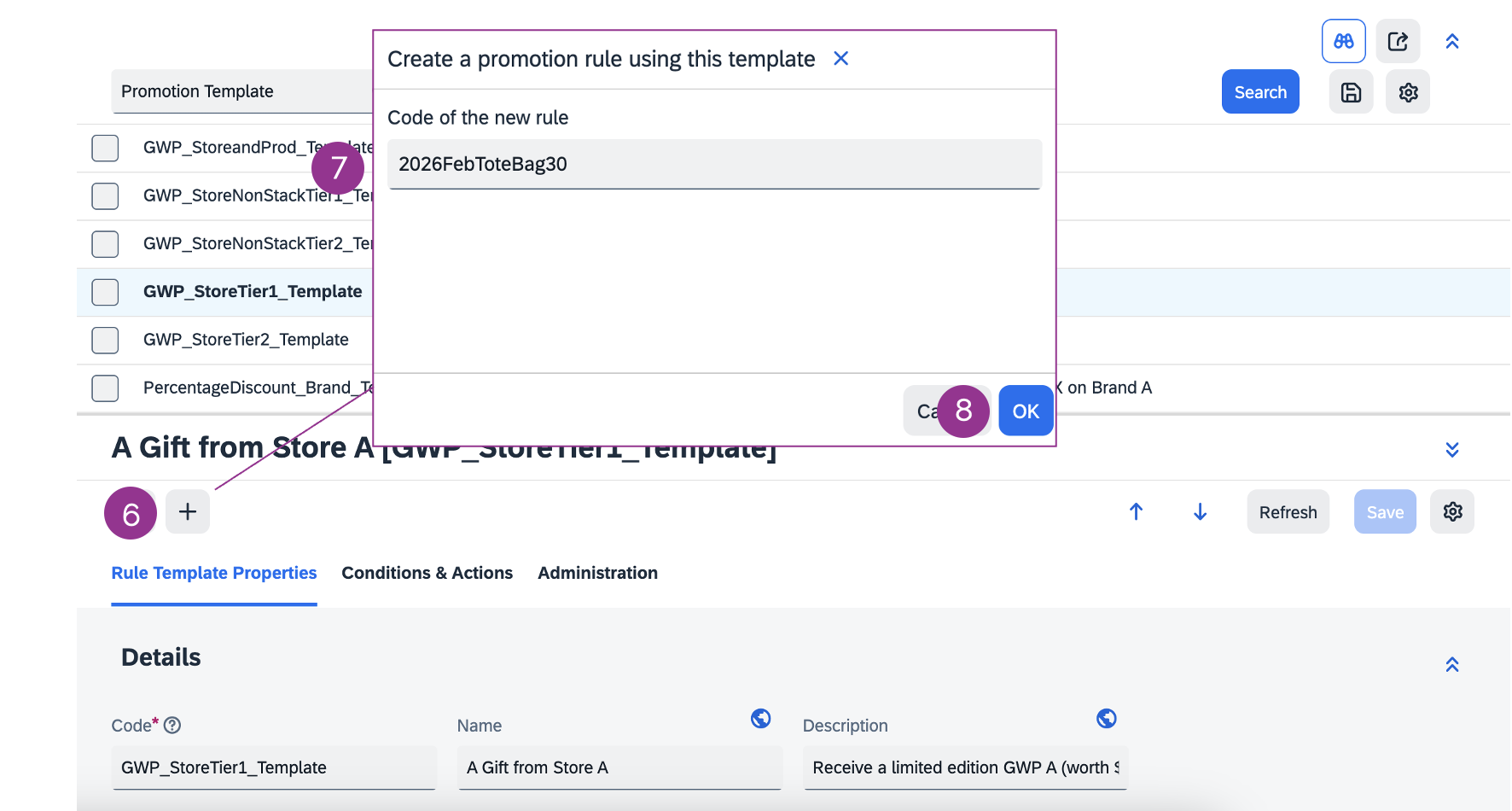Open editor settings gear next to Save
This screenshot has height=811, width=1512.
pos(1452,511)
